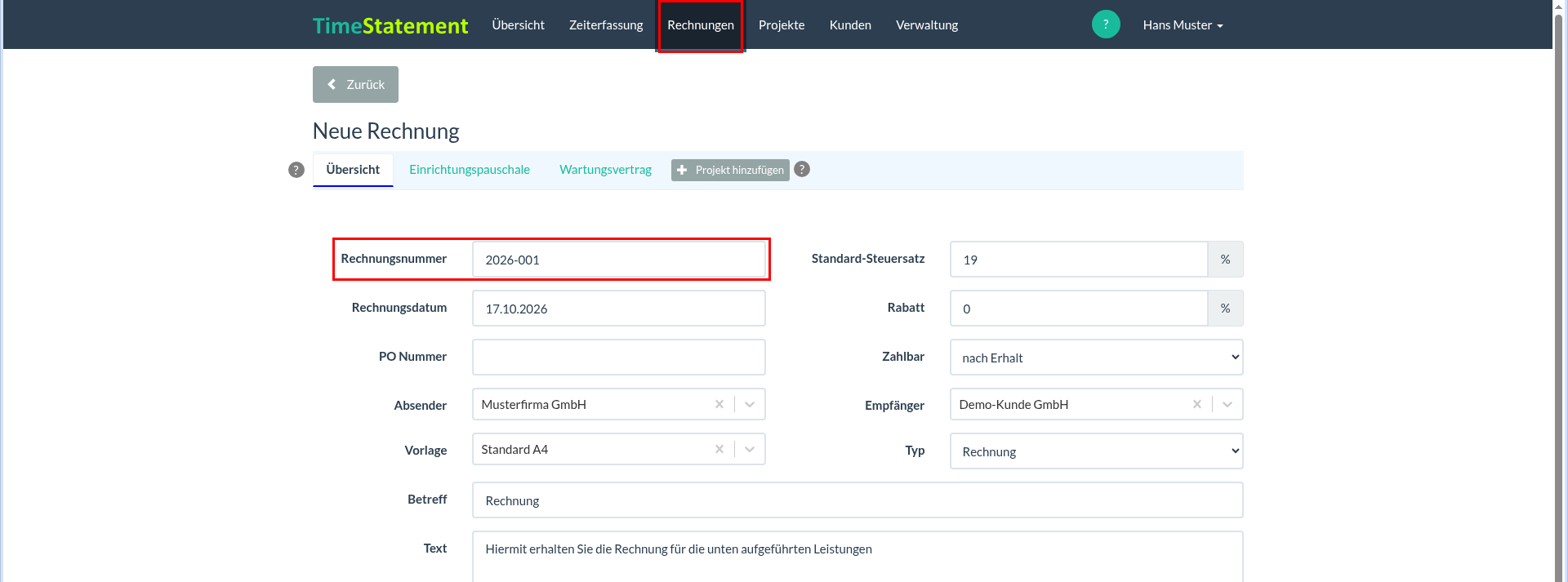The height and width of the screenshot is (582, 1568).
Task: Open Zeiterfassung in the navigation bar
Action: point(606,25)
